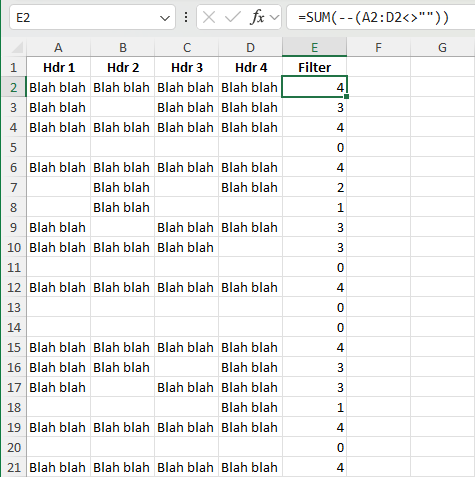
Task: Select cell E7 with value 2
Action: [x=315, y=187]
